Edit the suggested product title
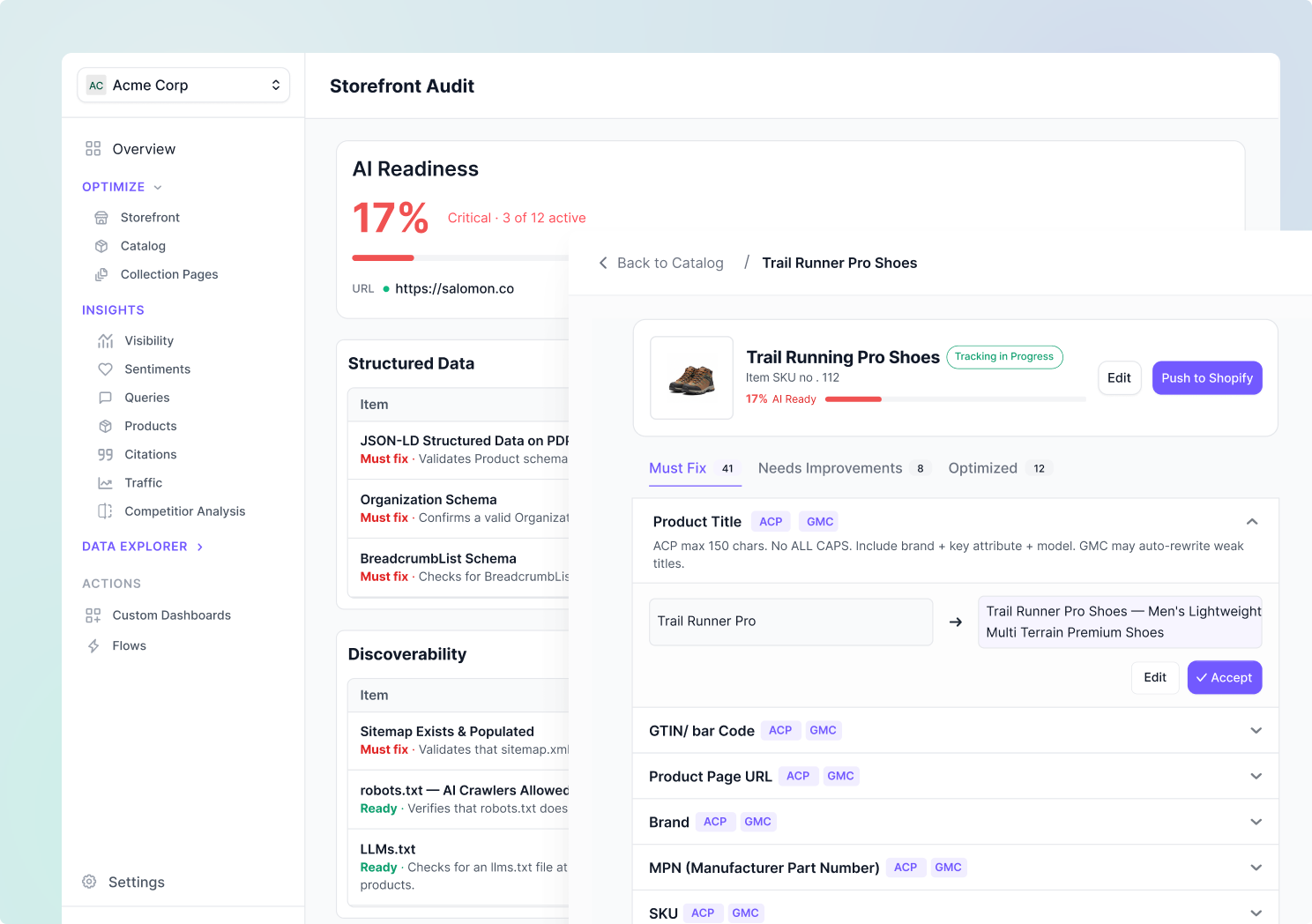Screen dimensions: 1312x924 tap(1155, 678)
